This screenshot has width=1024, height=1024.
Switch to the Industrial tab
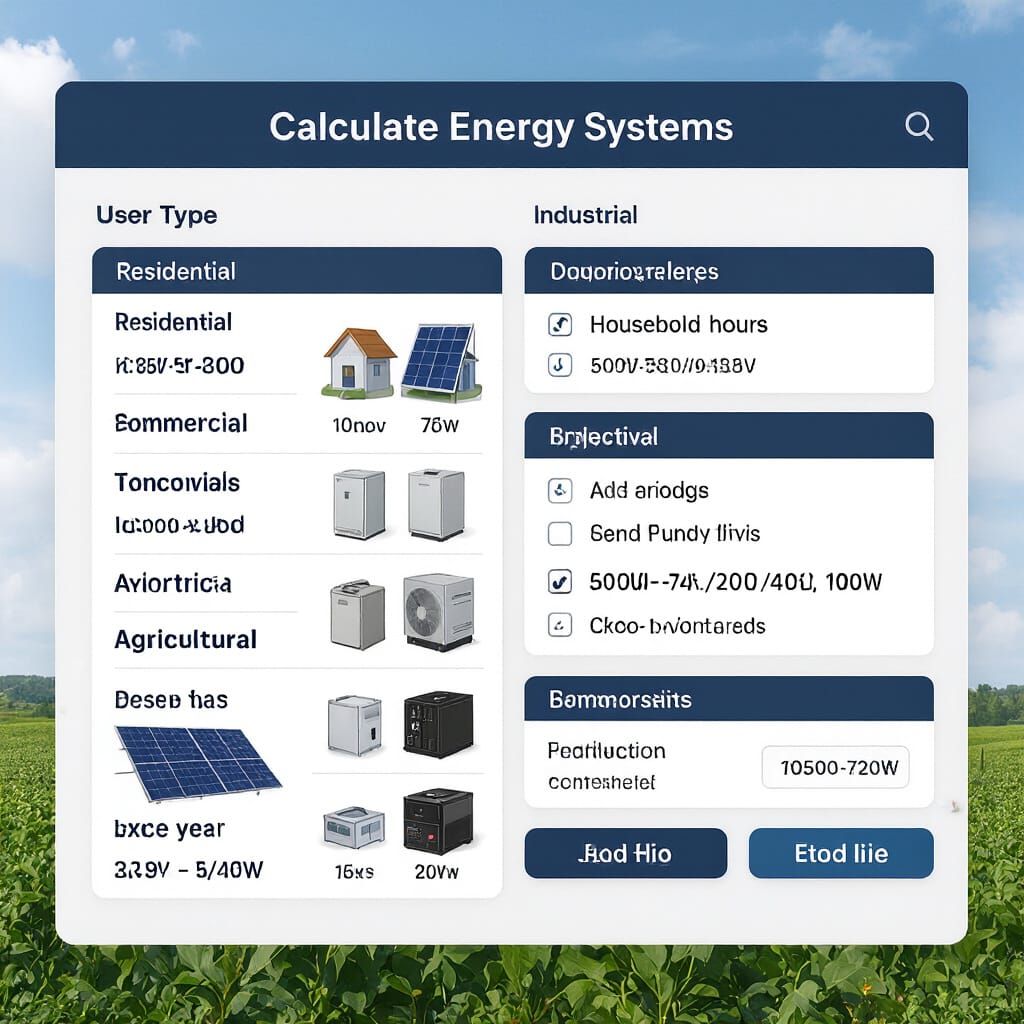[x=585, y=214]
